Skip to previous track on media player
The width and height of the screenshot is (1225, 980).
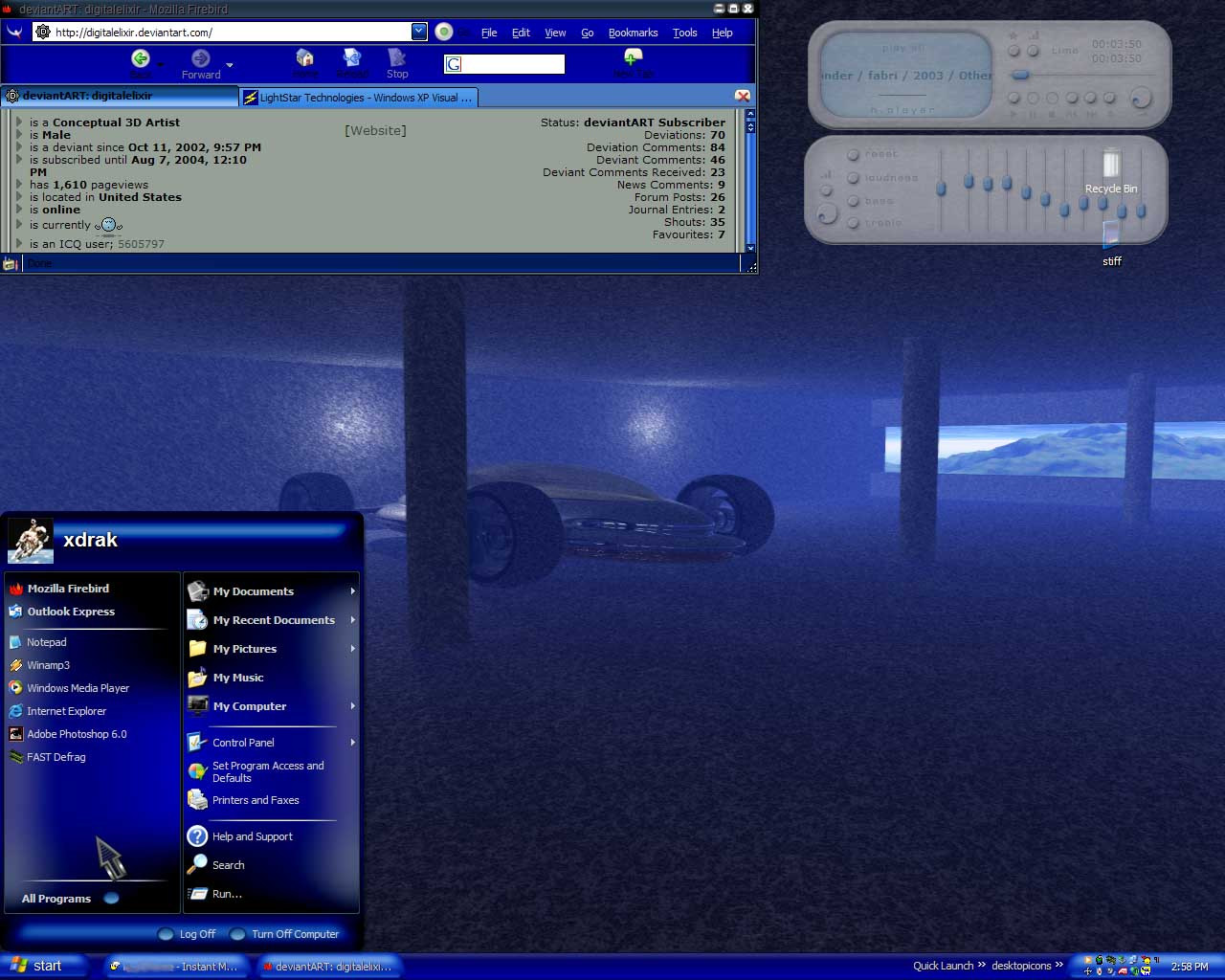click(1072, 98)
